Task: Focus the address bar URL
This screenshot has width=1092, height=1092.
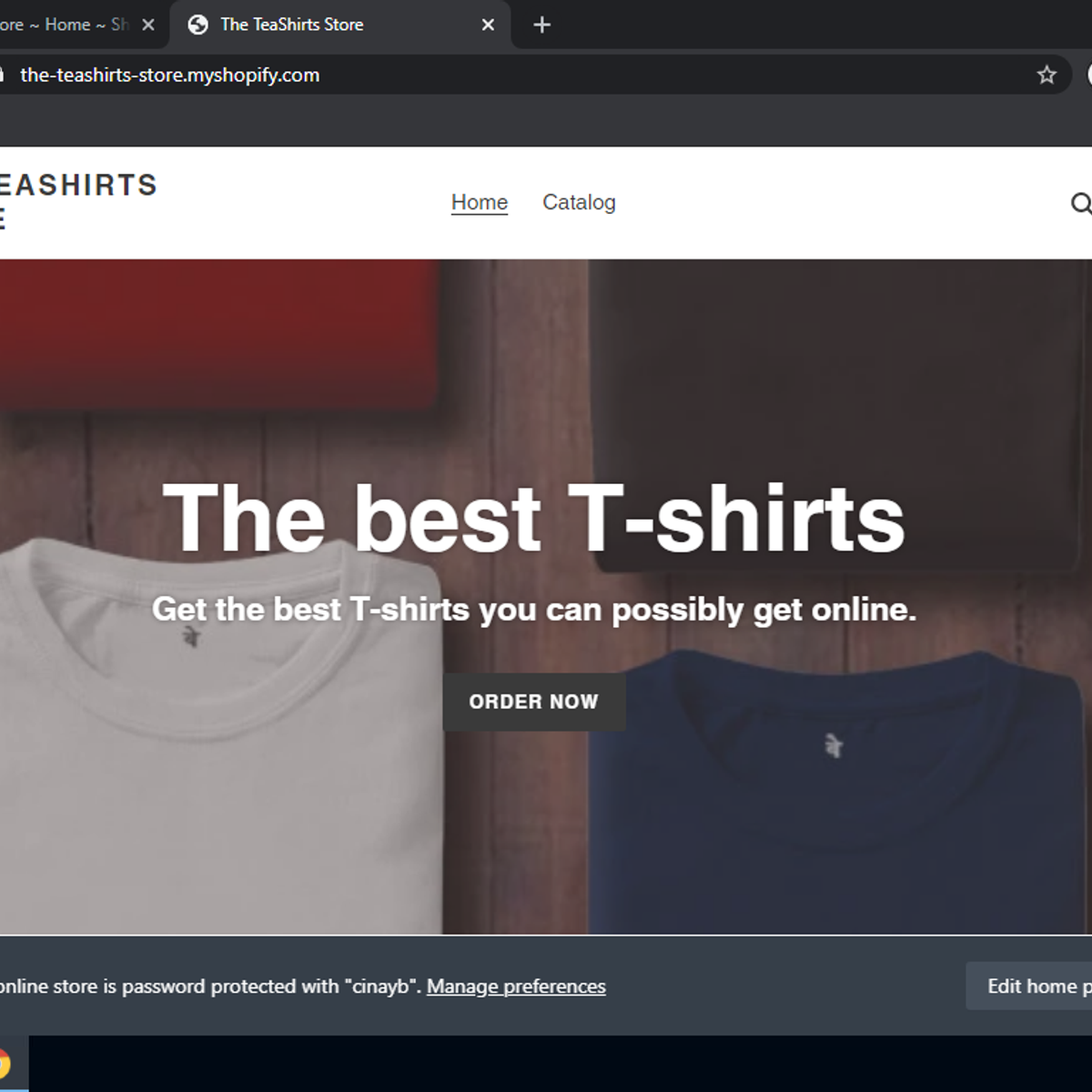Action: tap(169, 75)
